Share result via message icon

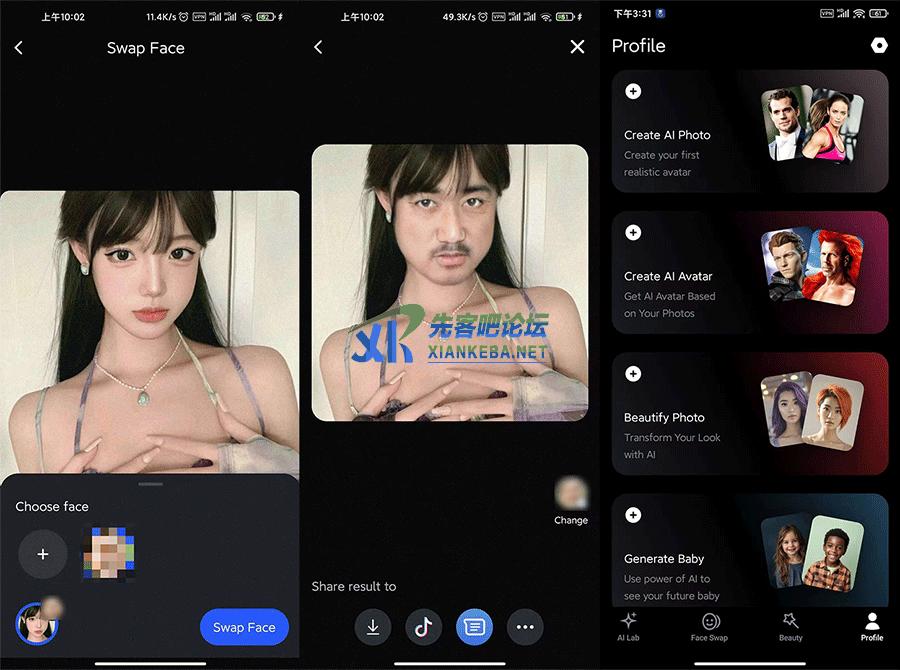coord(475,627)
